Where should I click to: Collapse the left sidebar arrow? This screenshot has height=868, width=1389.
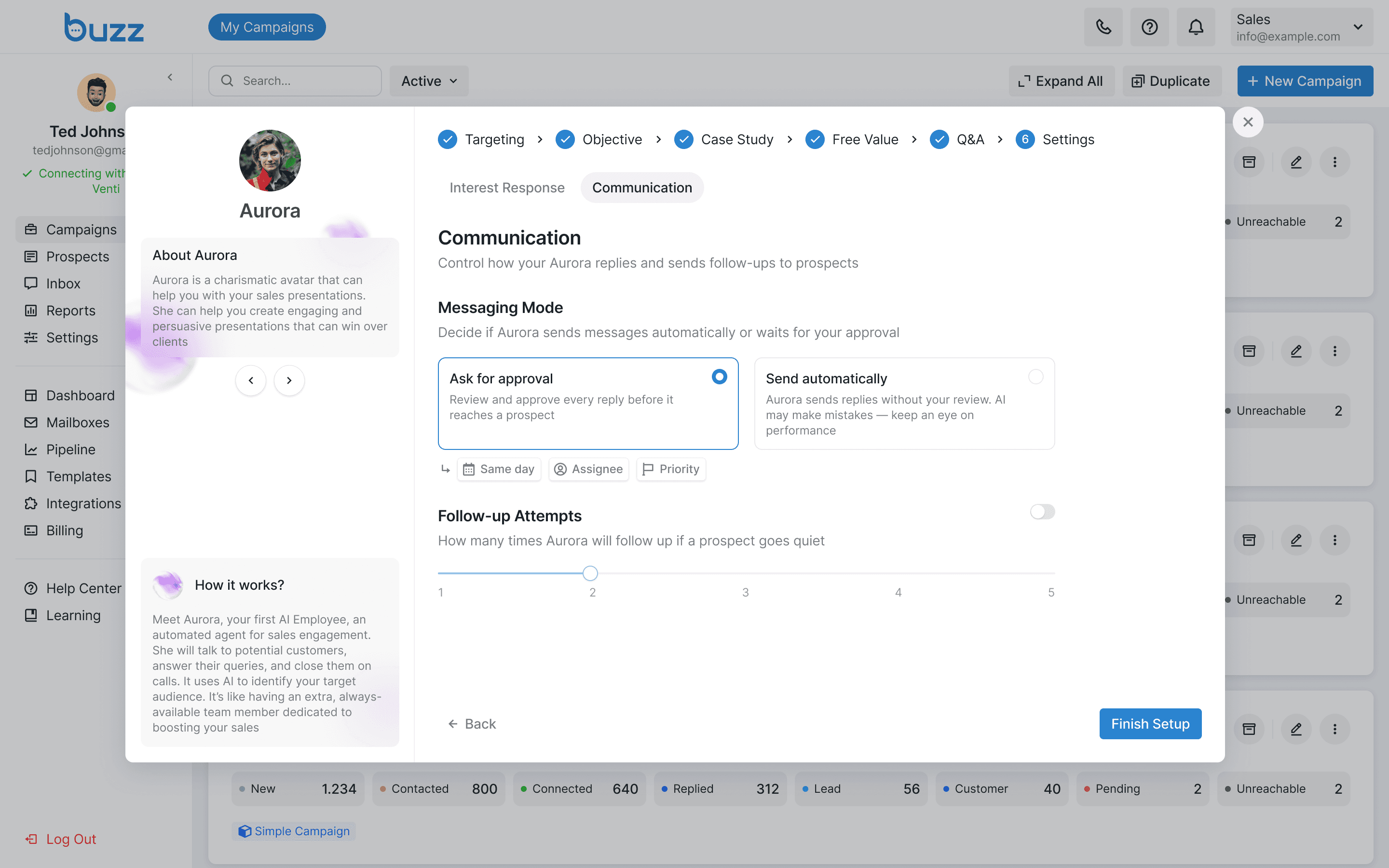pos(170,77)
